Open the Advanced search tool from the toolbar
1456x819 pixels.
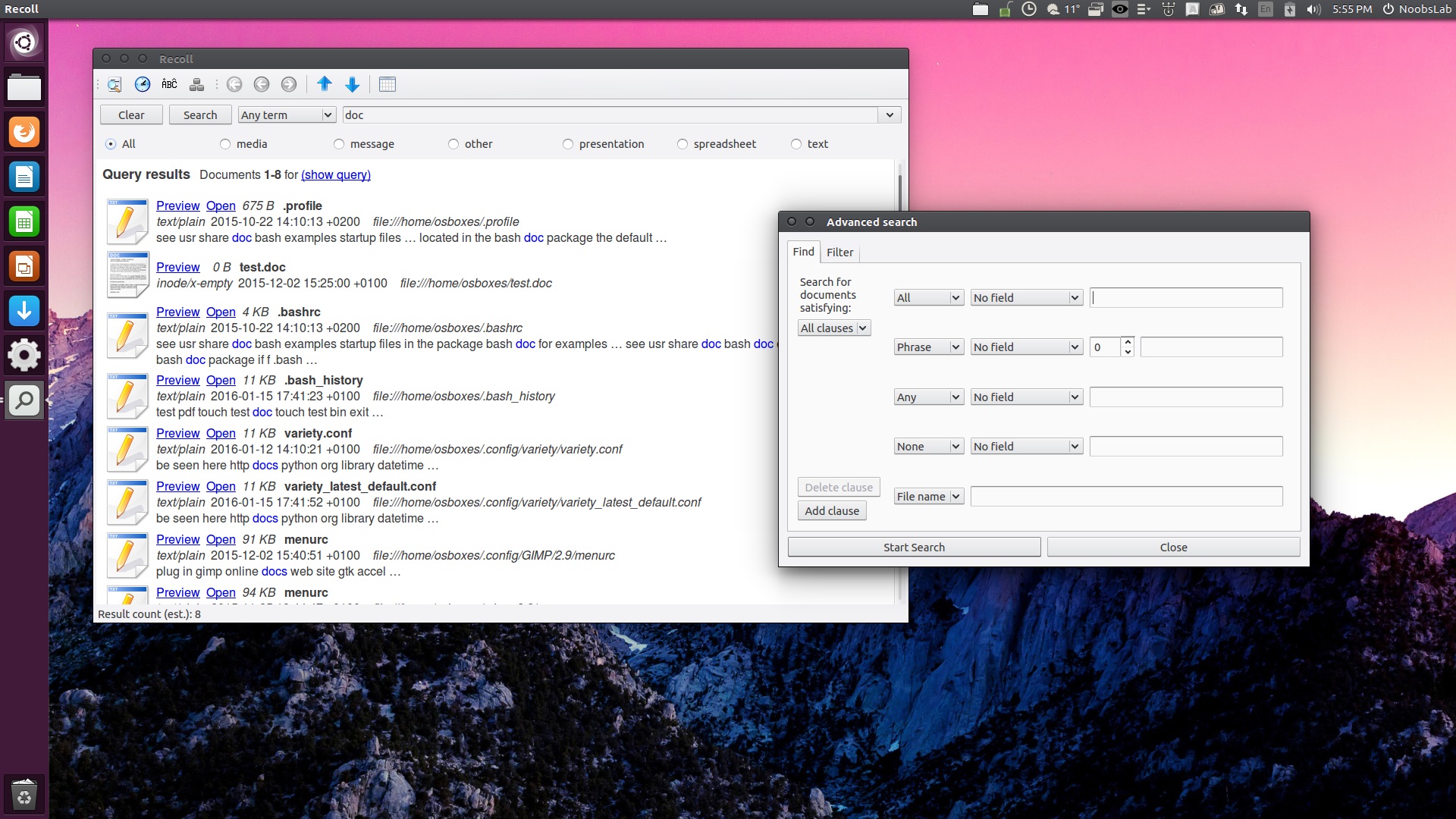pyautogui.click(x=114, y=84)
